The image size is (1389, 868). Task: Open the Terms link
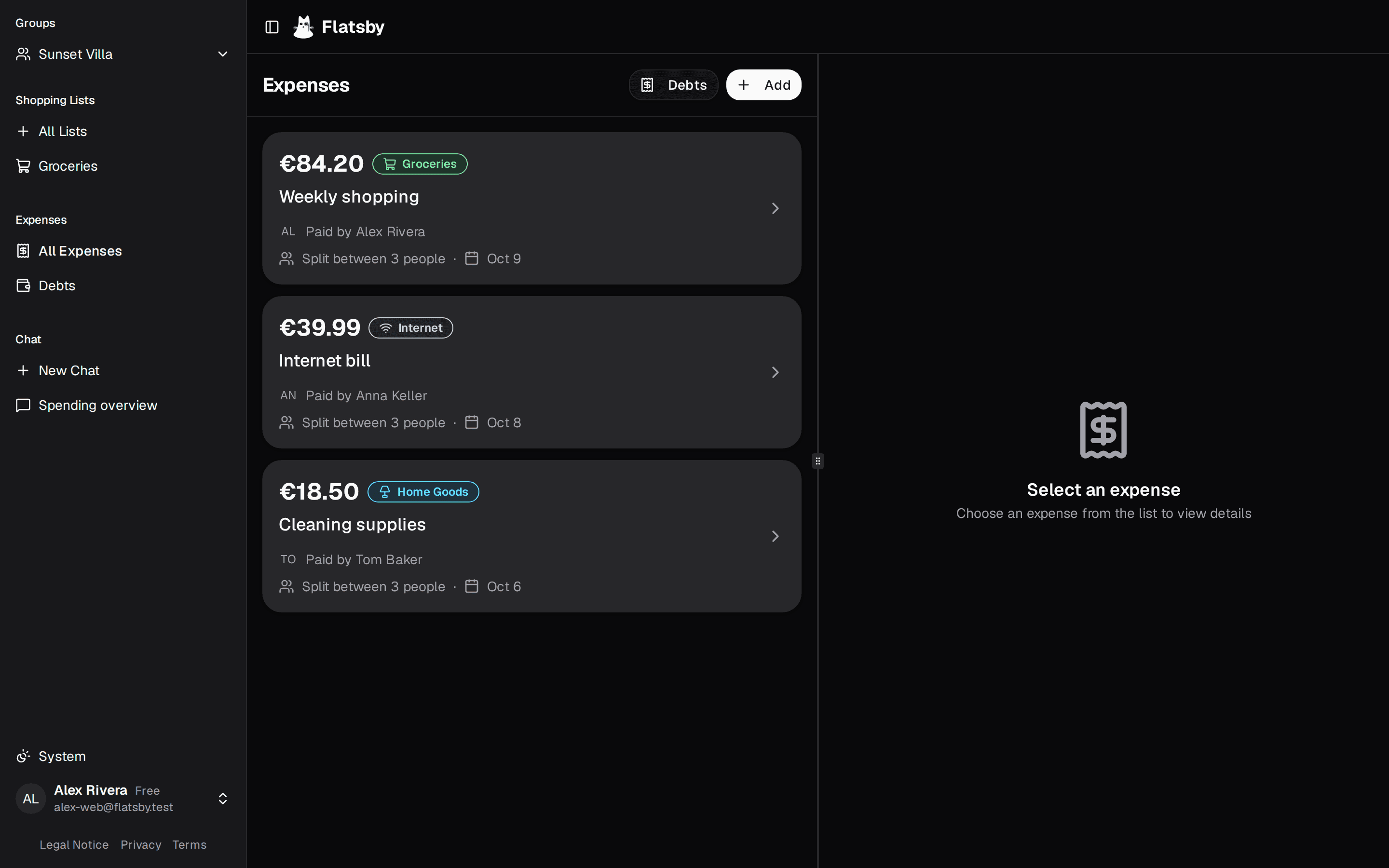(190, 844)
